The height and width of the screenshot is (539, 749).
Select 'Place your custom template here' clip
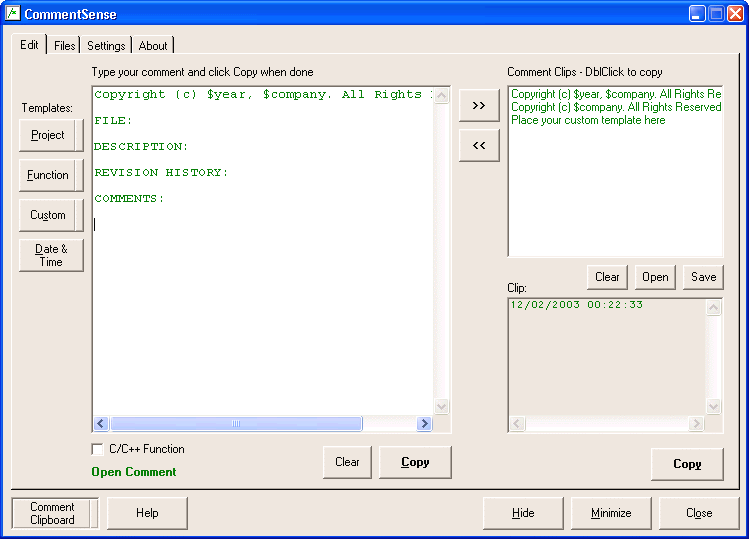pyautogui.click(x=588, y=120)
